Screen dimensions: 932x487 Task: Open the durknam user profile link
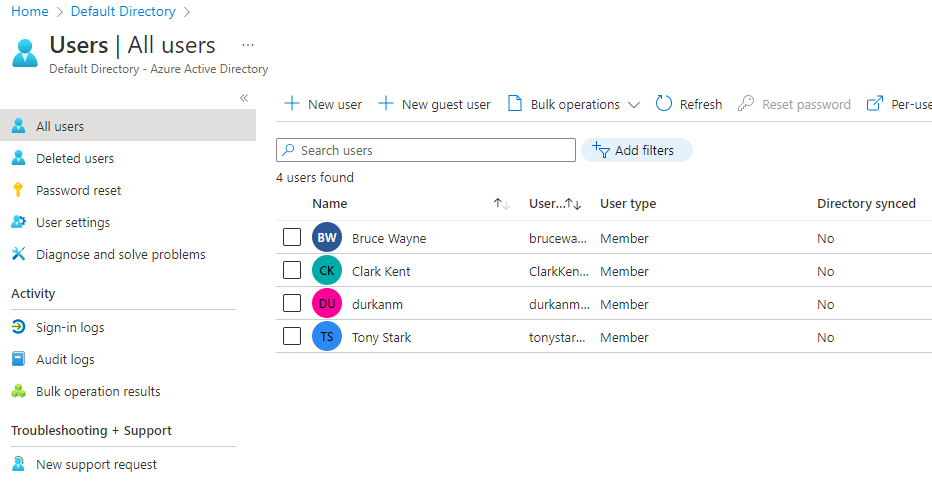tap(377, 304)
